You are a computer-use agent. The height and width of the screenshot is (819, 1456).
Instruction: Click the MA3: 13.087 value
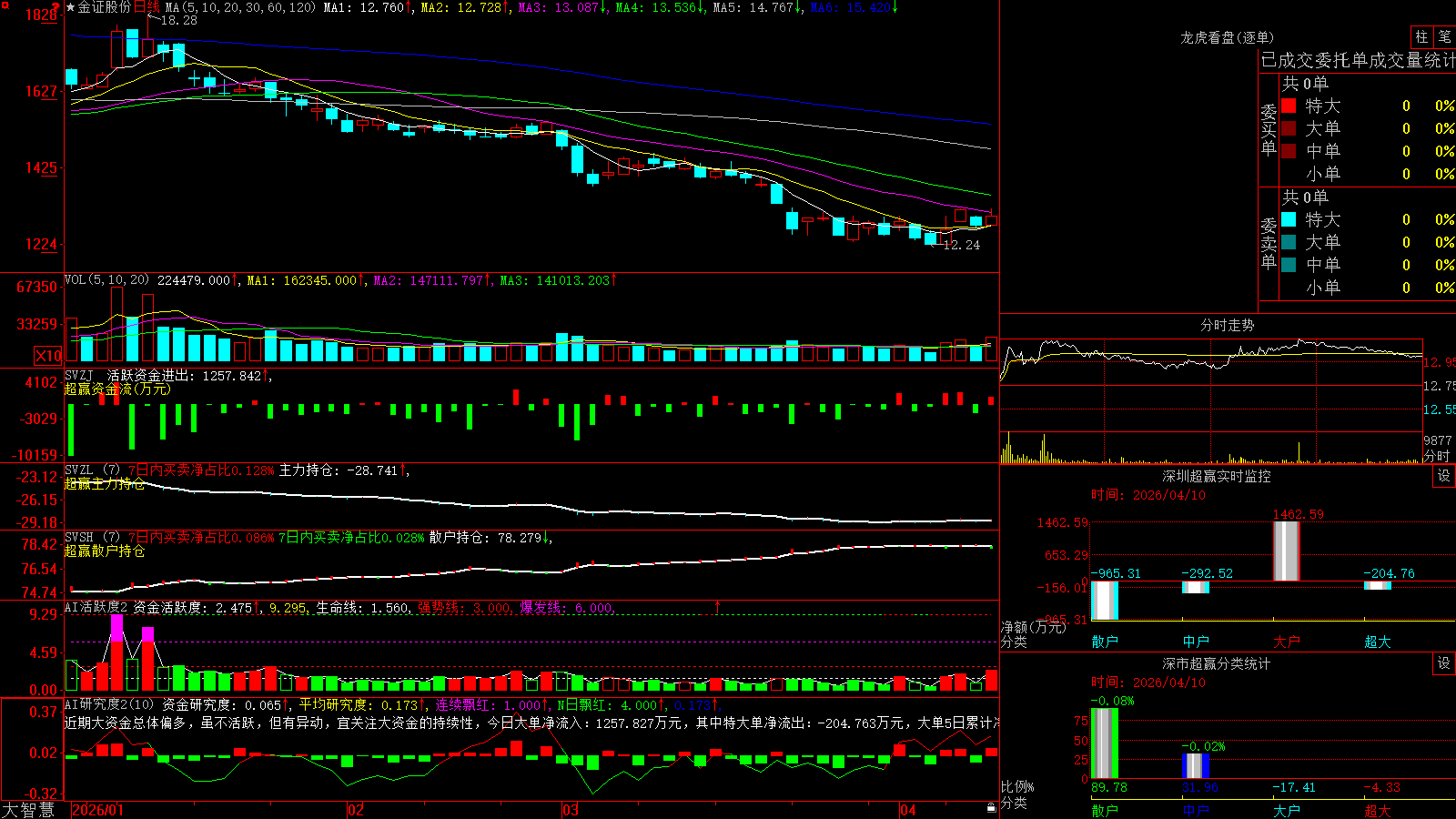point(562,7)
